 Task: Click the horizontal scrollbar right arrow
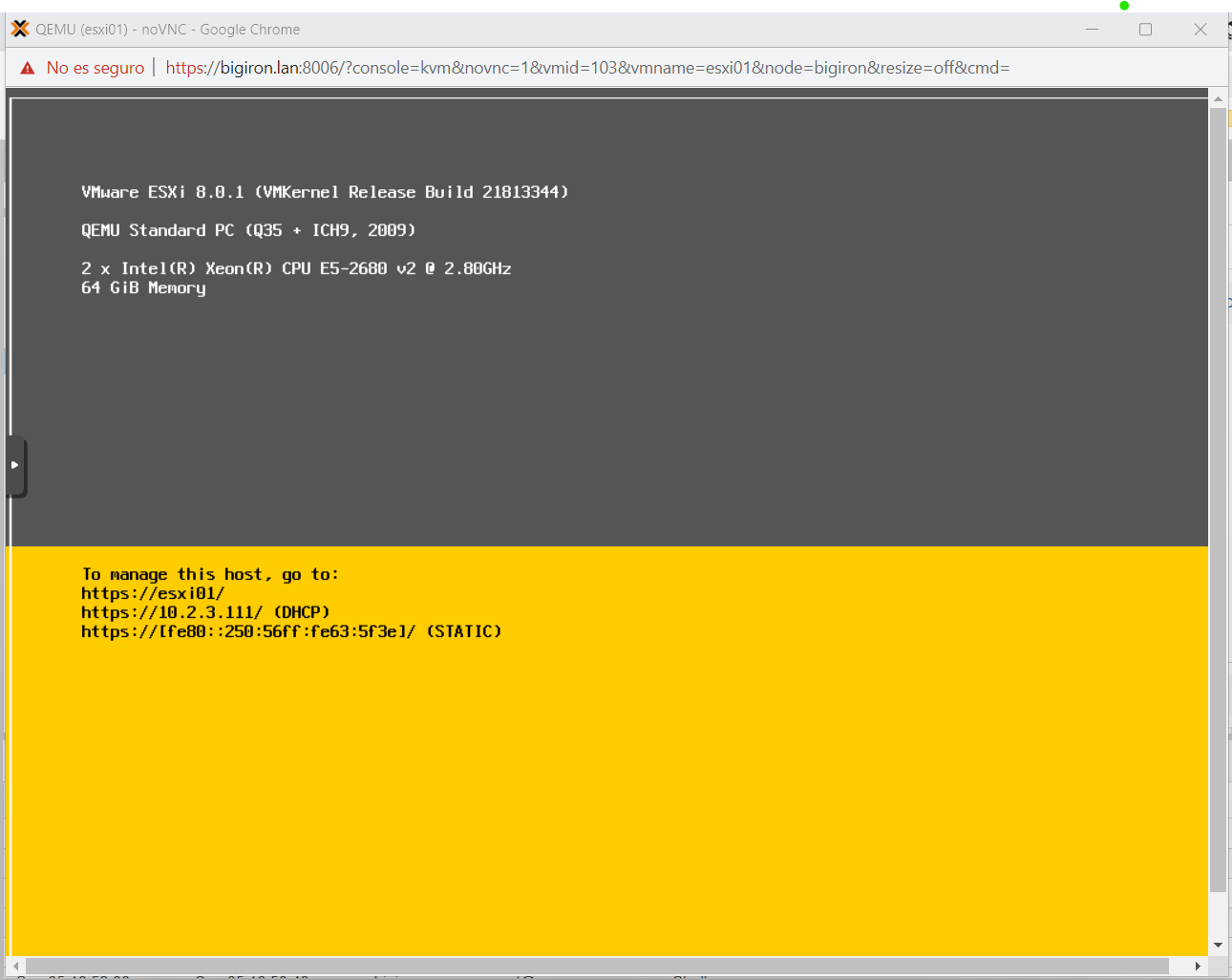point(1198,966)
